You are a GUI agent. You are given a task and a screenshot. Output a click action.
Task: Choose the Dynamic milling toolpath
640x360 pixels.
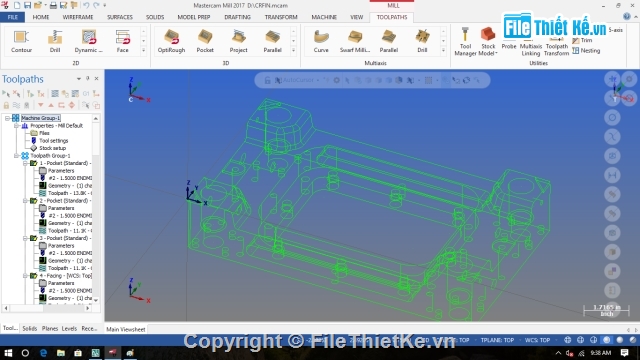point(89,41)
